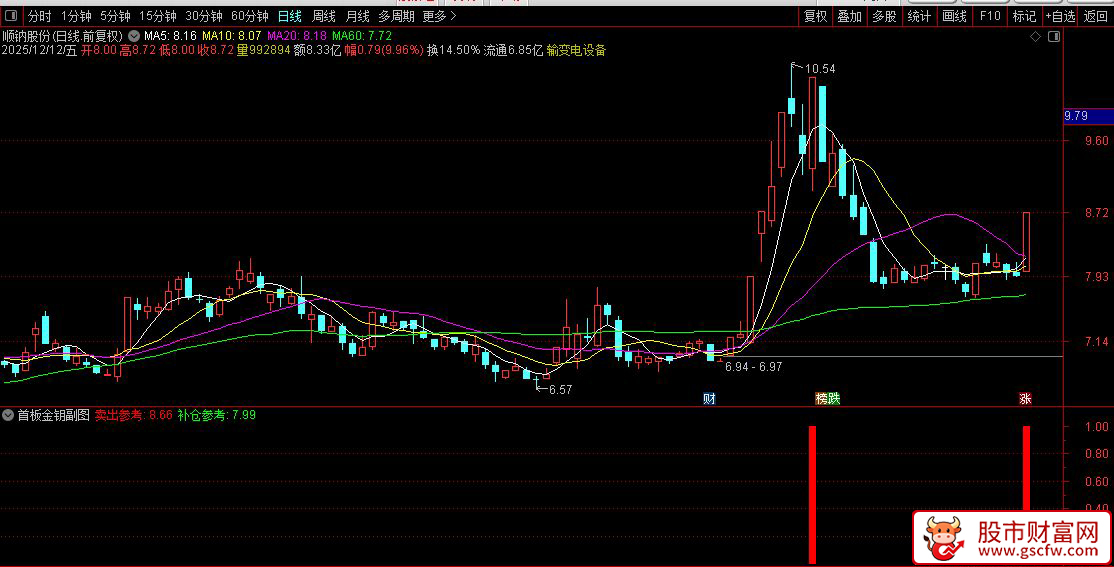Click the 复权 adjustment button

(816, 16)
